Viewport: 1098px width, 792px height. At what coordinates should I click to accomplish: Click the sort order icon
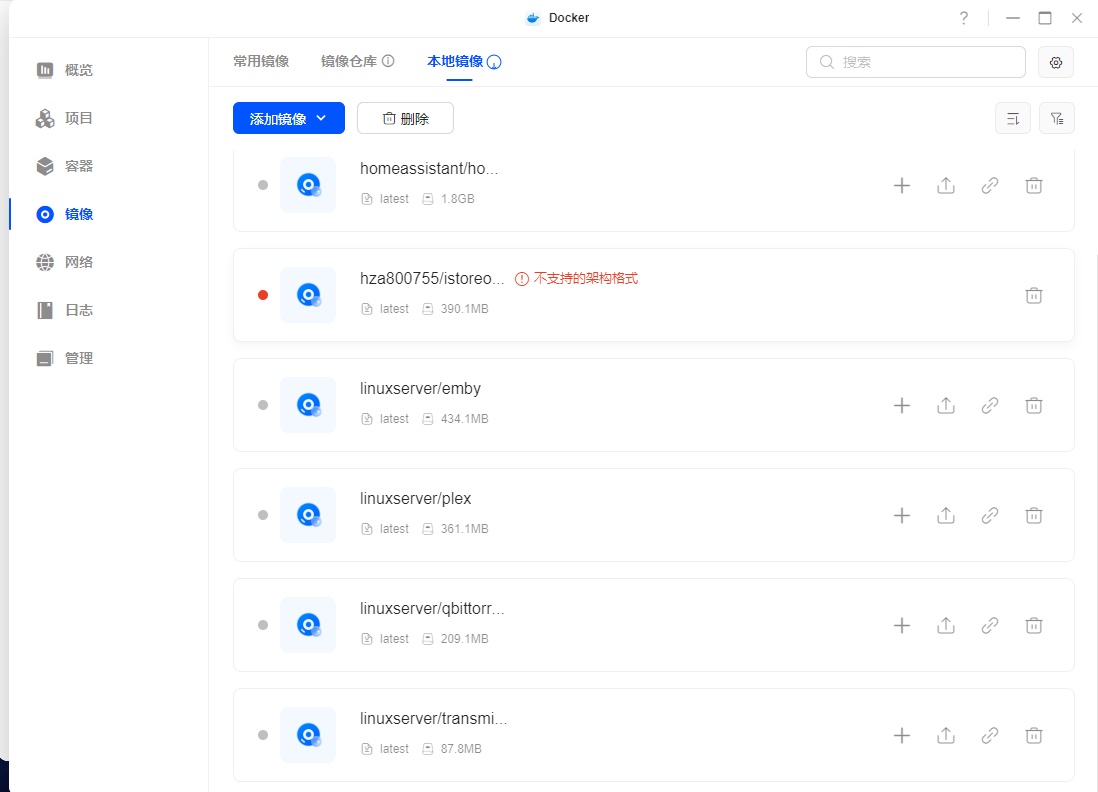[1013, 118]
